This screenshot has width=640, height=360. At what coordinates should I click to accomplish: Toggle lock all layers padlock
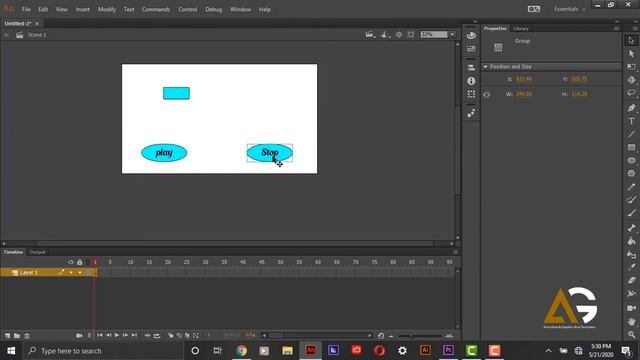(x=80, y=262)
